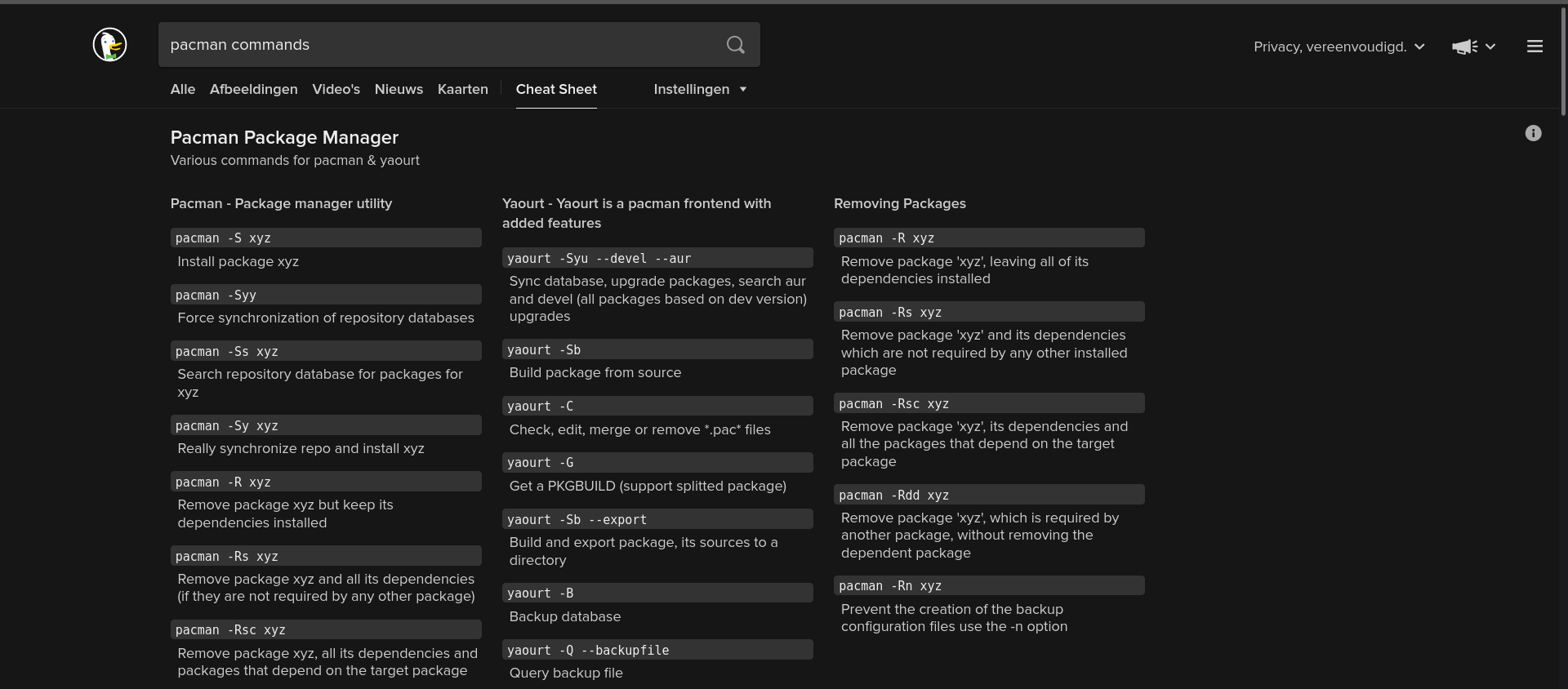
Task: Expand the chevron next to megaphone
Action: click(1490, 47)
